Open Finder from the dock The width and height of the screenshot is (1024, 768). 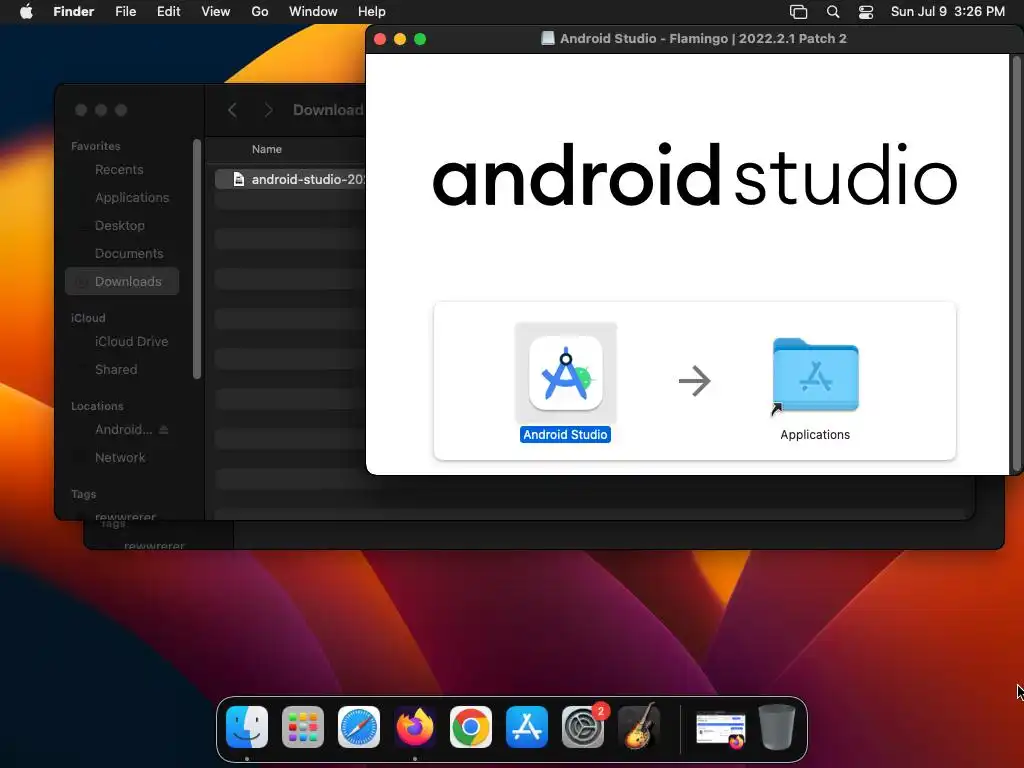tap(247, 727)
